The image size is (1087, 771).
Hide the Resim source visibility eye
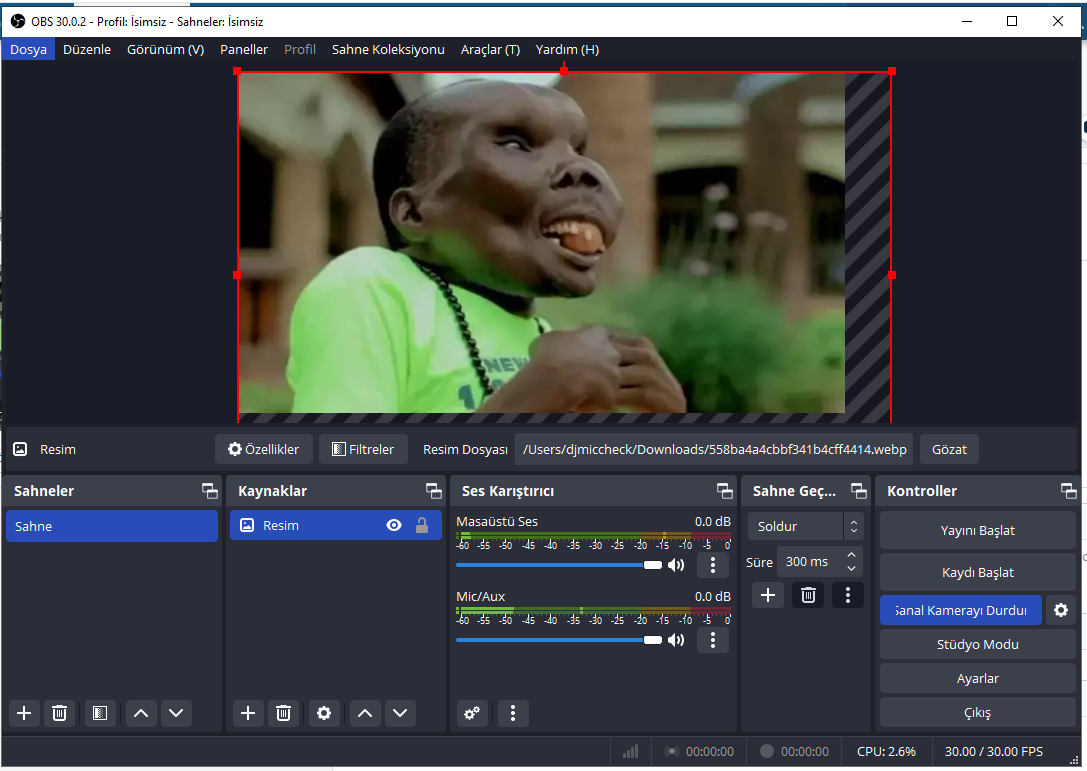tap(394, 526)
